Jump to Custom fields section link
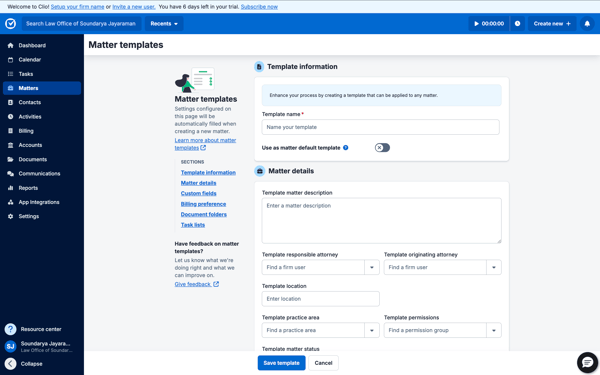Image resolution: width=600 pixels, height=375 pixels. click(x=198, y=193)
